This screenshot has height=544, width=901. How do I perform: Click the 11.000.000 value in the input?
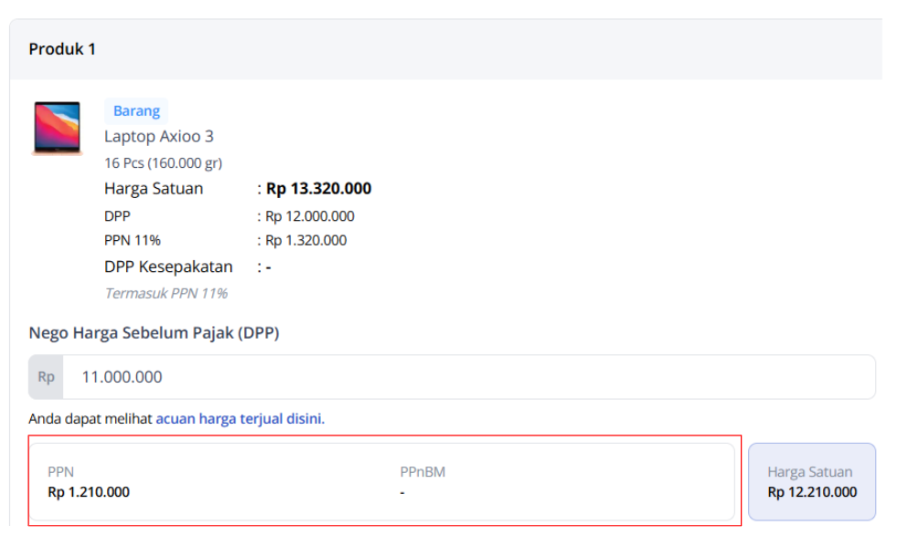click(122, 377)
